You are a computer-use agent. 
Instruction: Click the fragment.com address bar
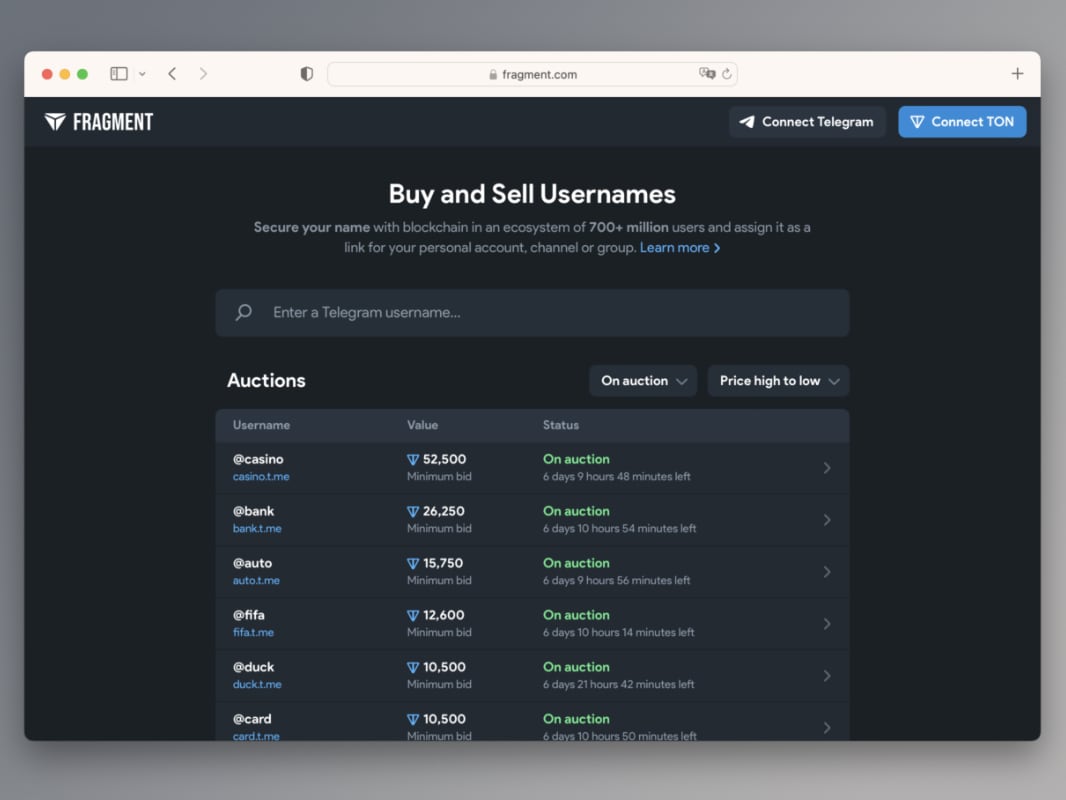tap(532, 74)
